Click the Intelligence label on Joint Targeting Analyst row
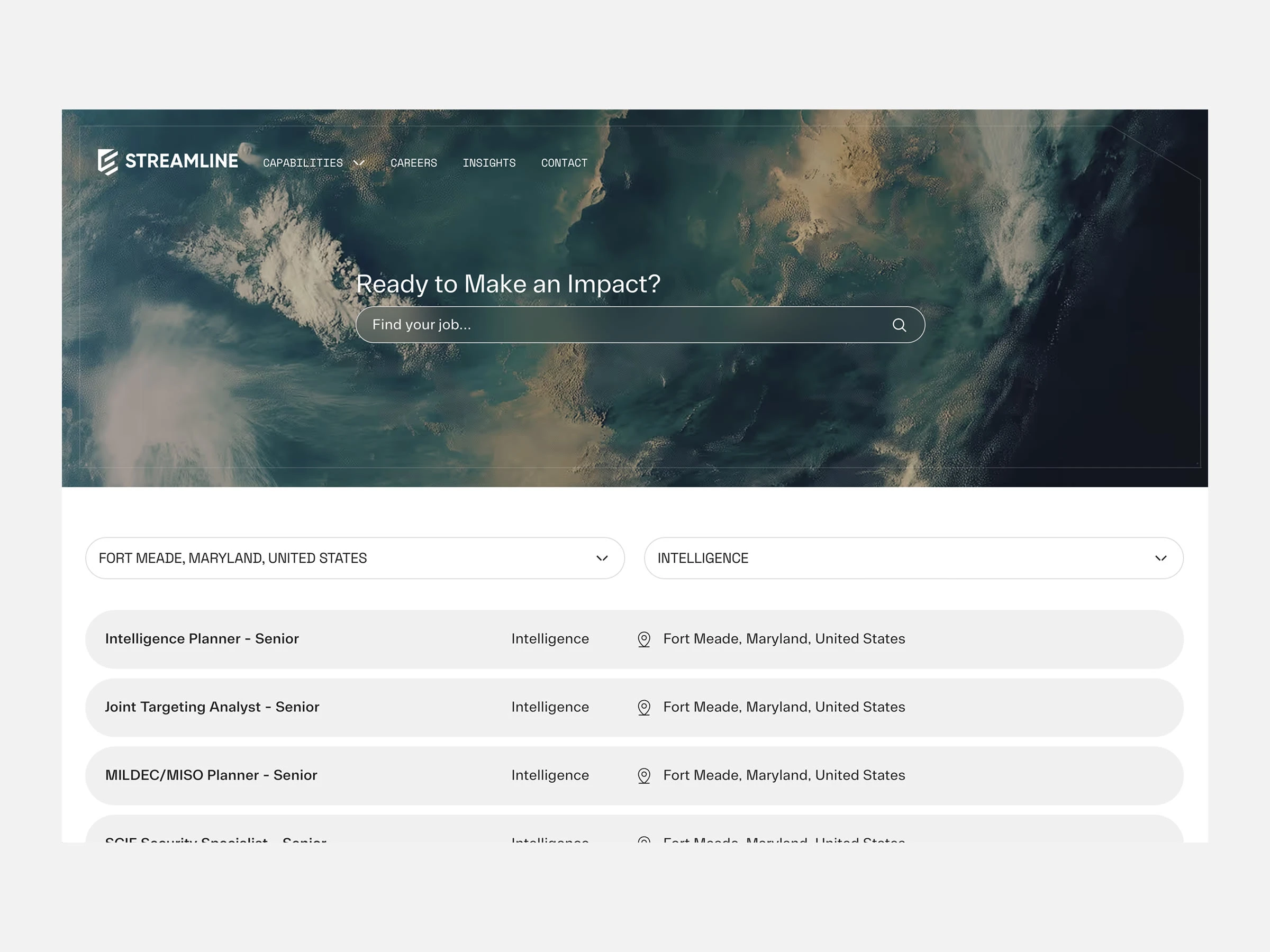1270x952 pixels. (x=549, y=707)
